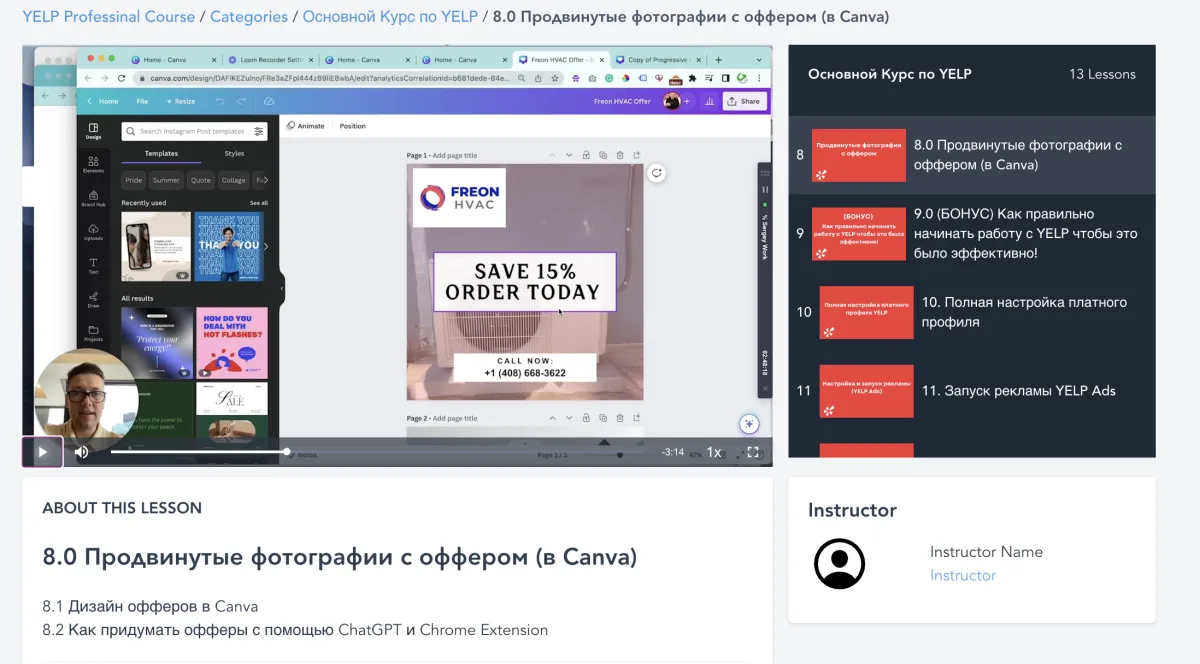The image size is (1200, 664).
Task: Mute the video volume speaker icon
Action: 81,452
